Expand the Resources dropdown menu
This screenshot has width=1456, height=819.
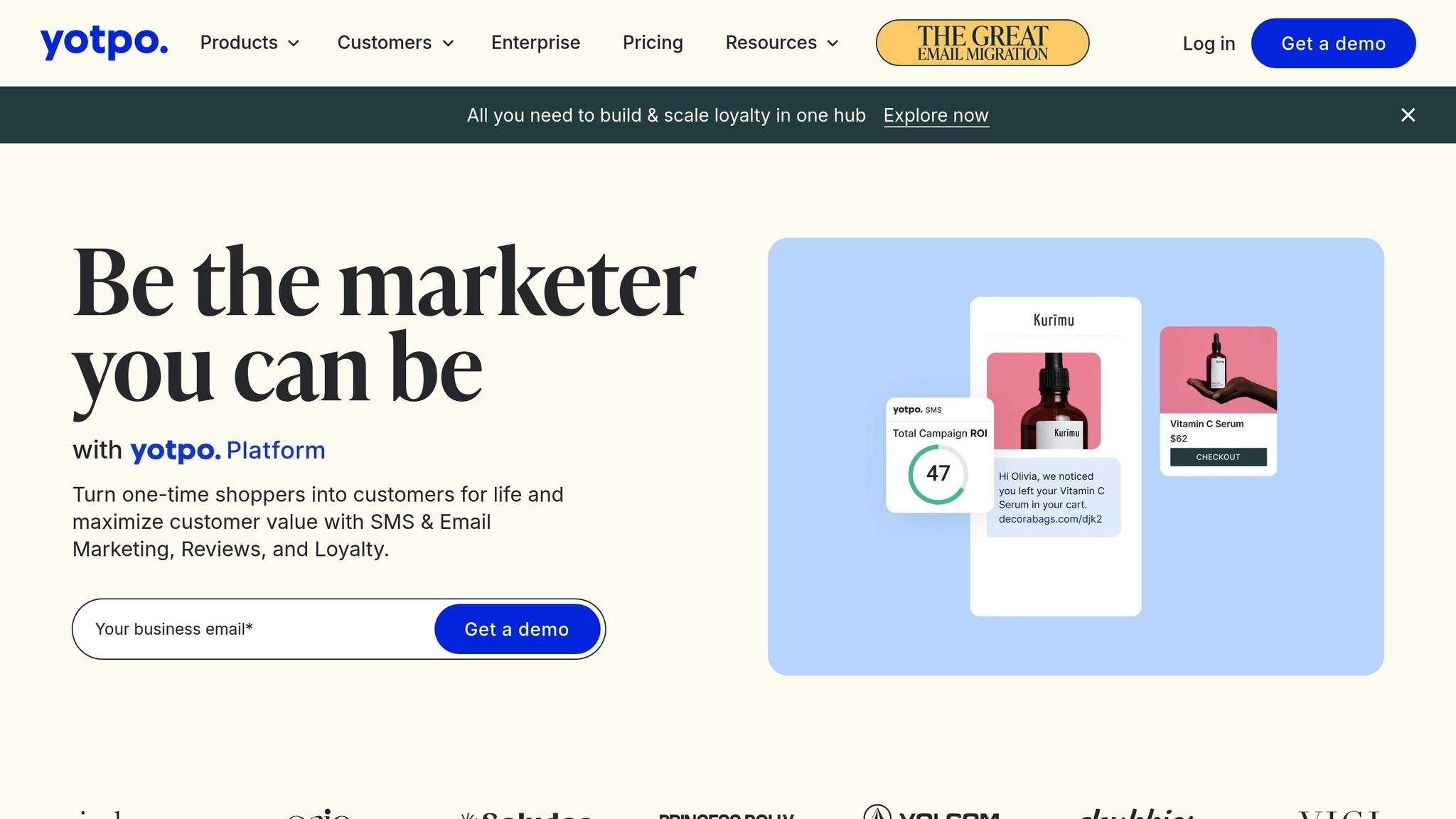pyautogui.click(x=782, y=43)
